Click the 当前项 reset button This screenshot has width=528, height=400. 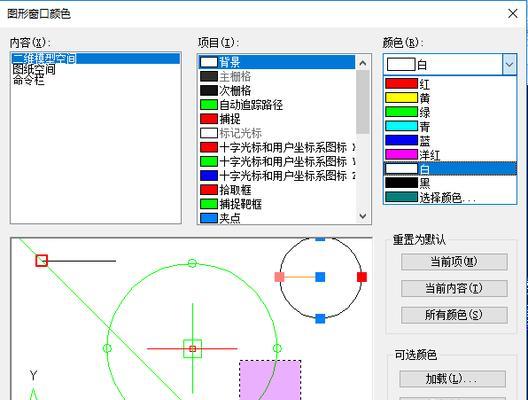click(454, 262)
